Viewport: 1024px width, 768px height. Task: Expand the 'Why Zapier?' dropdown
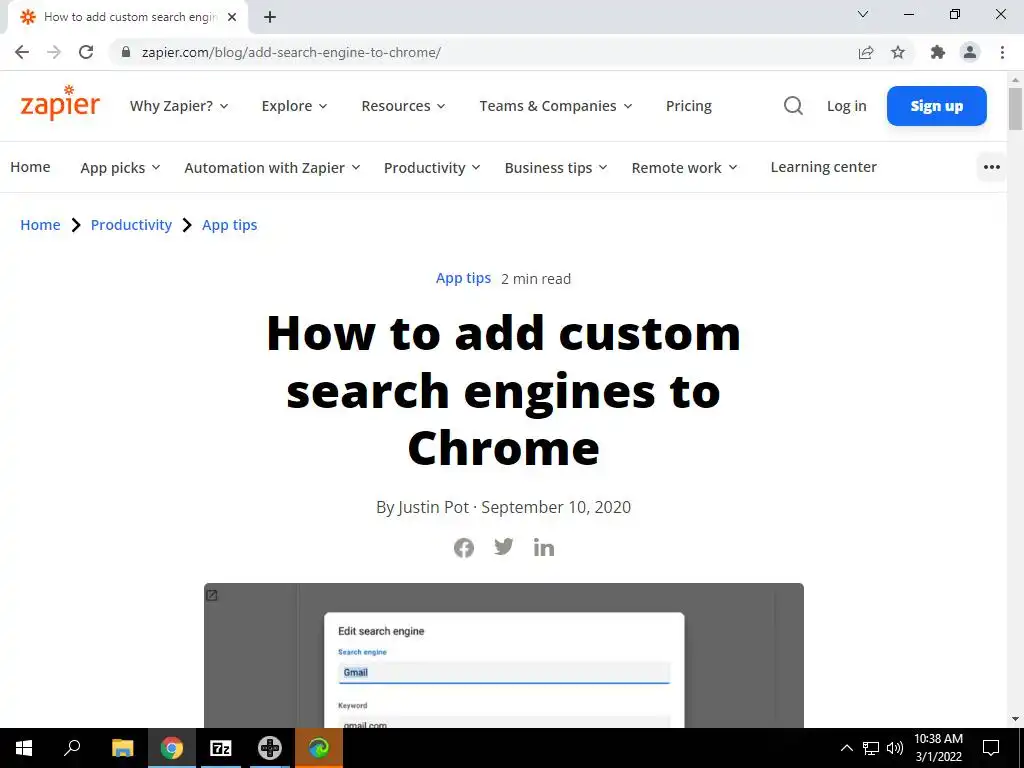point(179,106)
